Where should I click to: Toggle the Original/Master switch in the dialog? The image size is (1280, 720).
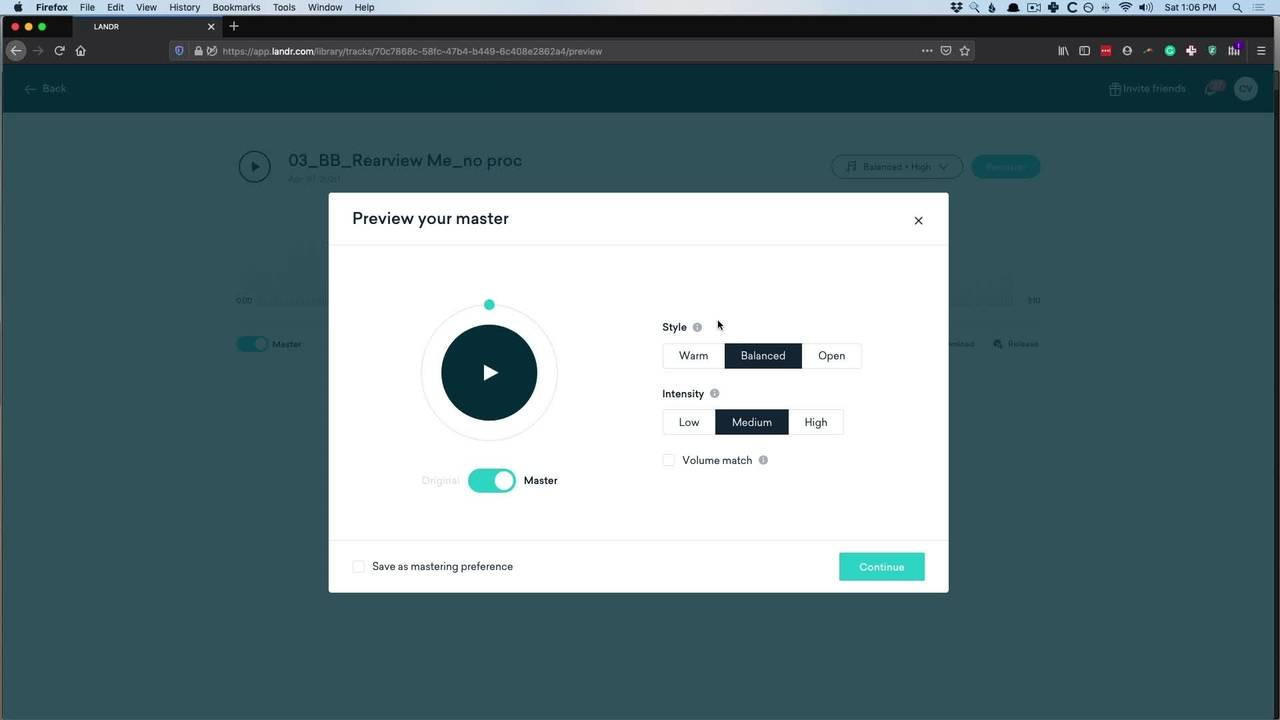coord(492,481)
